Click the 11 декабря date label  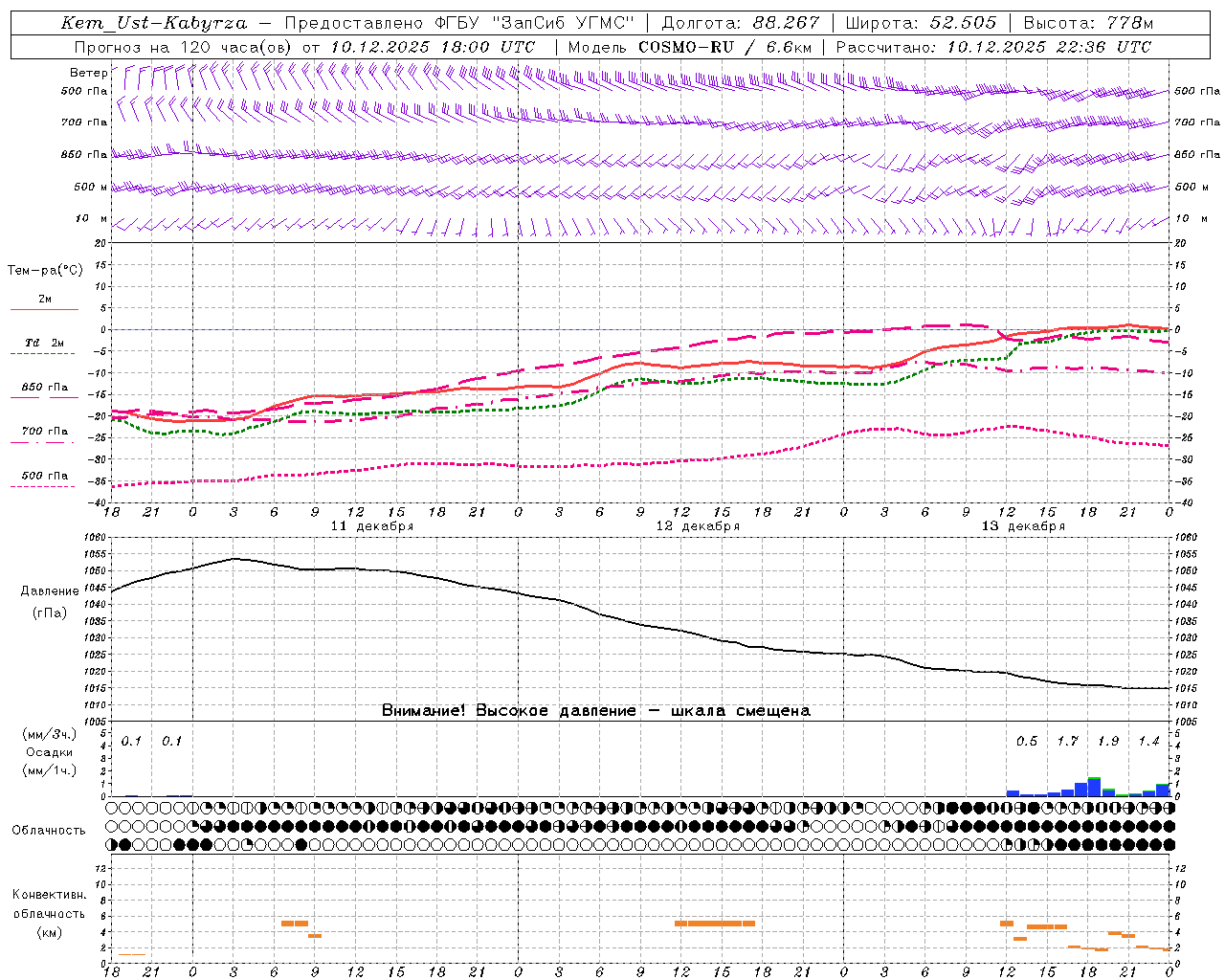click(371, 526)
